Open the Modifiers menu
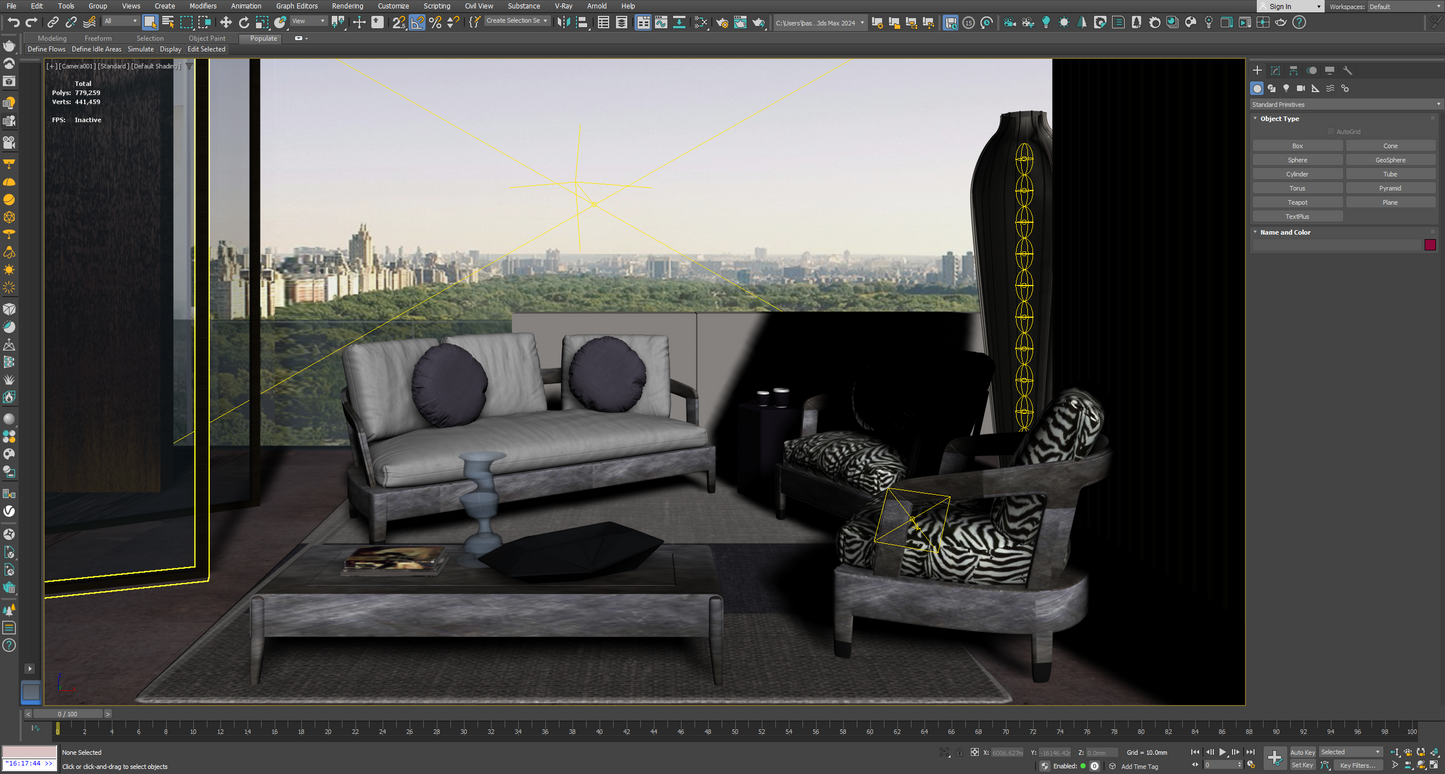 click(203, 6)
